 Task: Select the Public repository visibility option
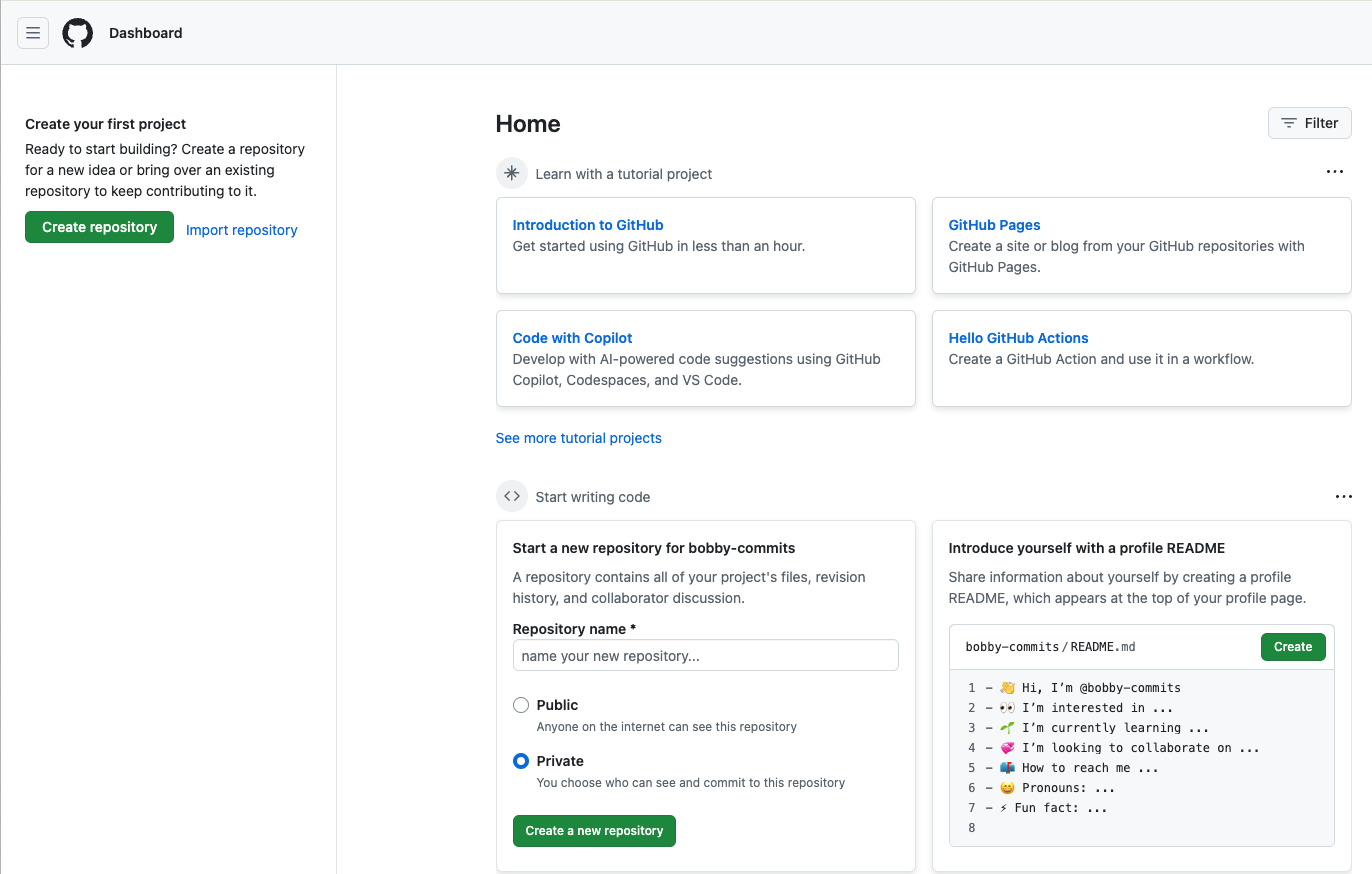pos(520,704)
